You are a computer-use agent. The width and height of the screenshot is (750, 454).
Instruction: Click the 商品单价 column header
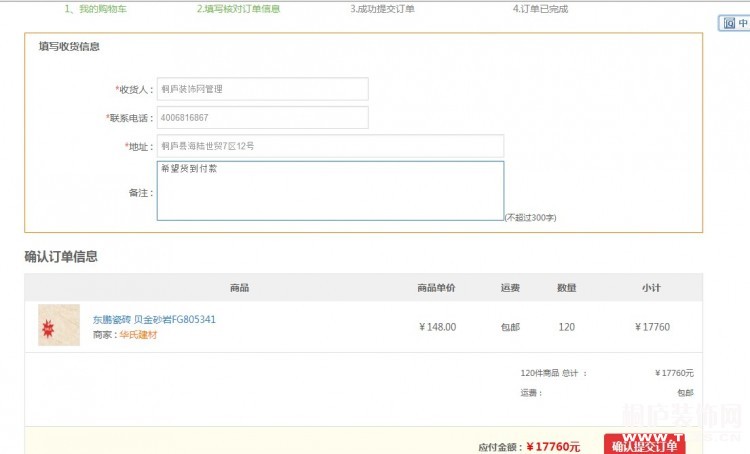[x=436, y=288]
